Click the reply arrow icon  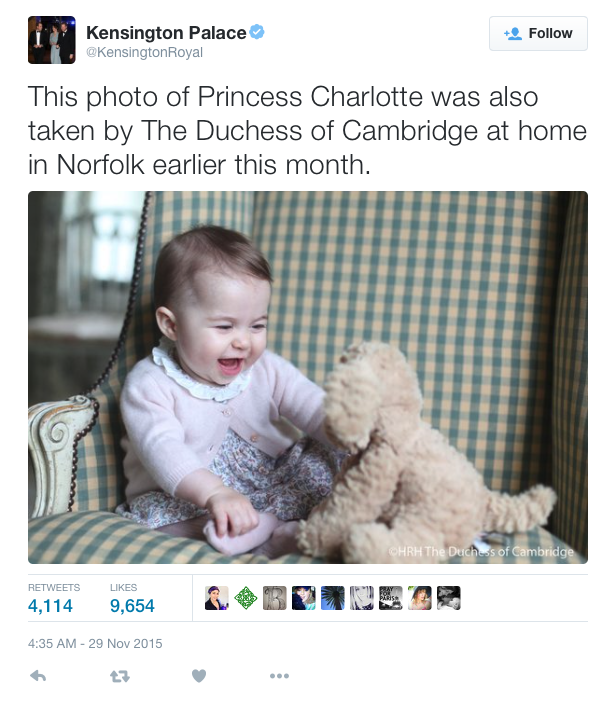point(38,675)
